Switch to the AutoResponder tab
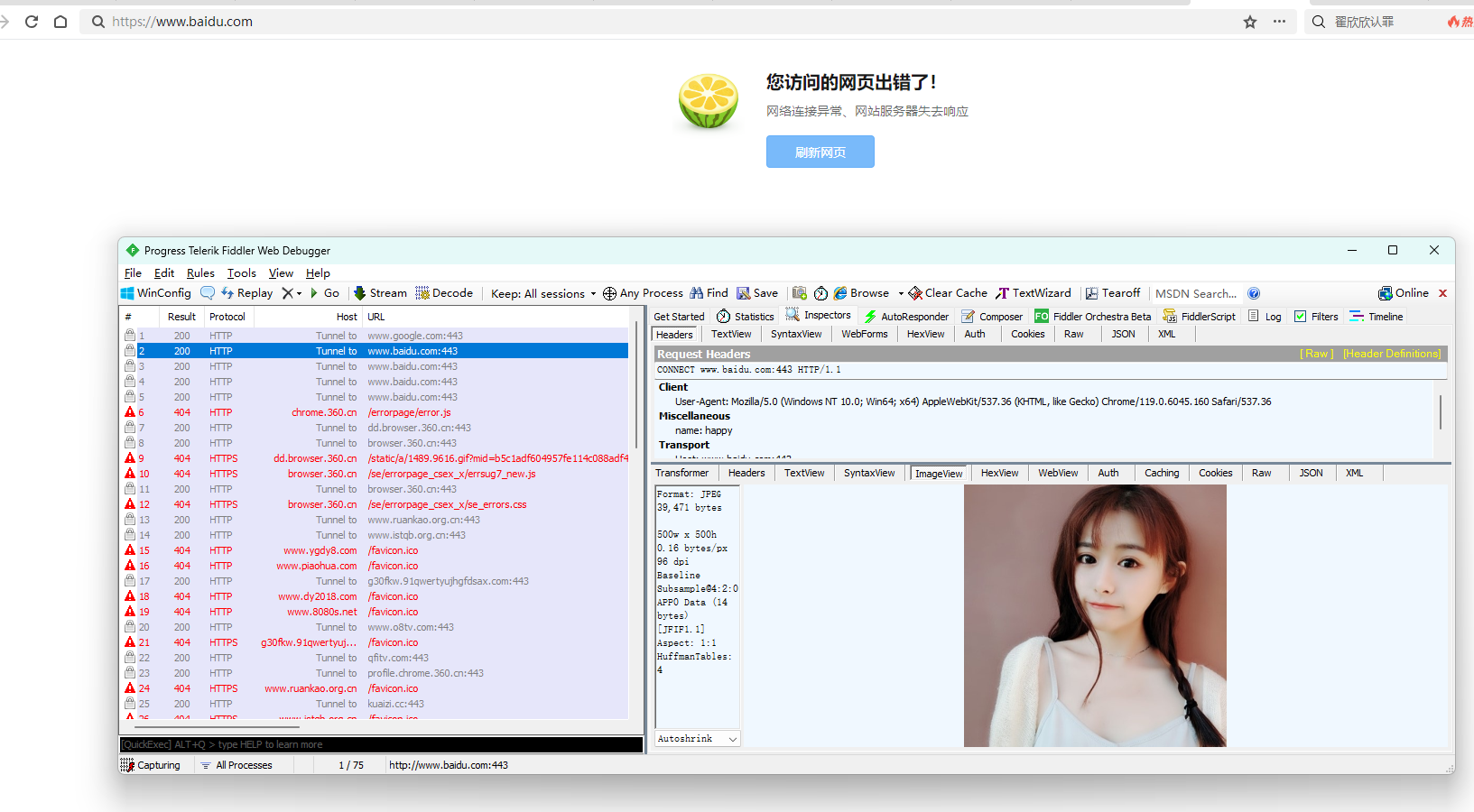Viewport: 1474px width, 812px height. [x=906, y=317]
